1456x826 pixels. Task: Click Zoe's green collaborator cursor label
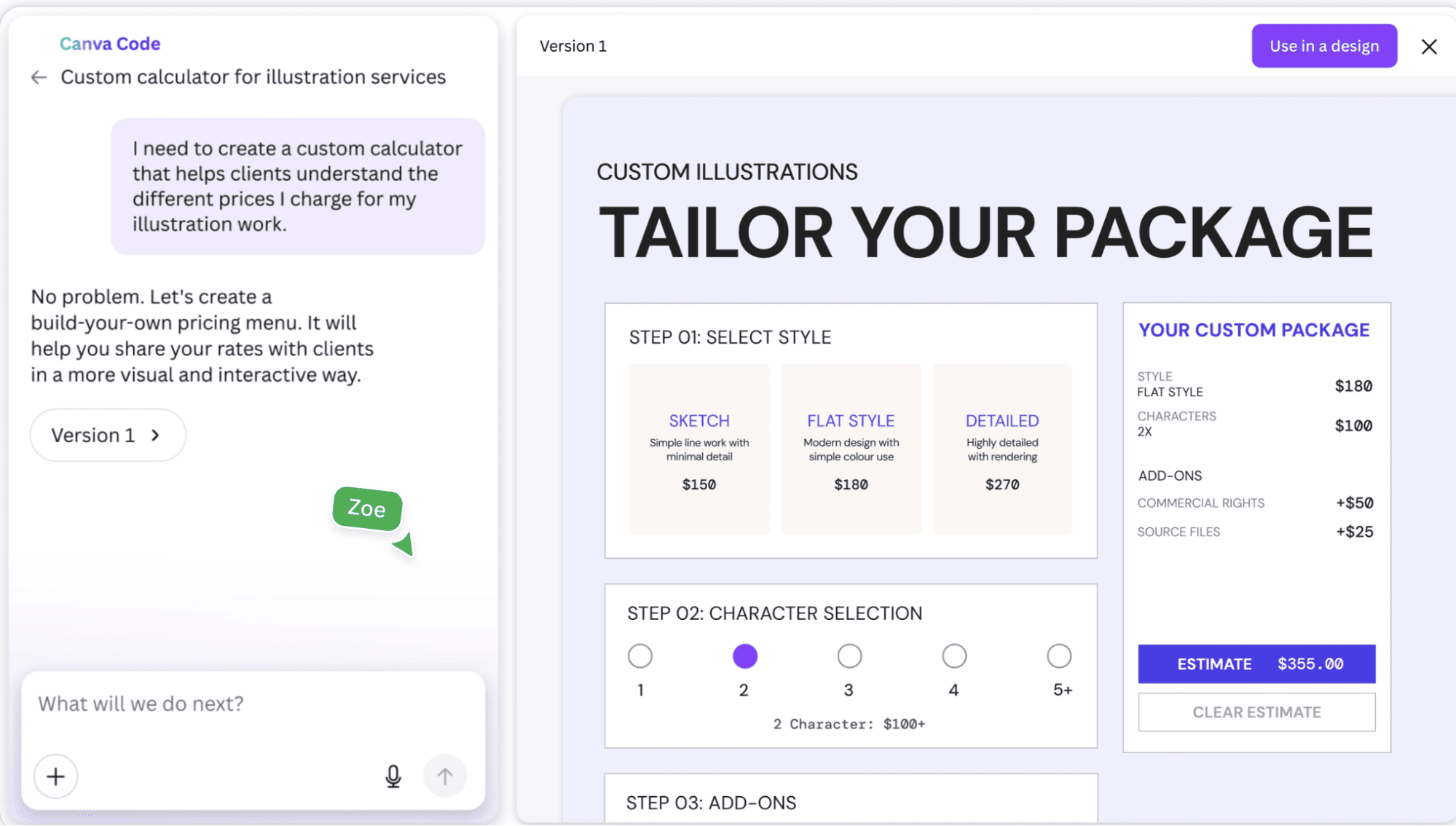click(367, 508)
